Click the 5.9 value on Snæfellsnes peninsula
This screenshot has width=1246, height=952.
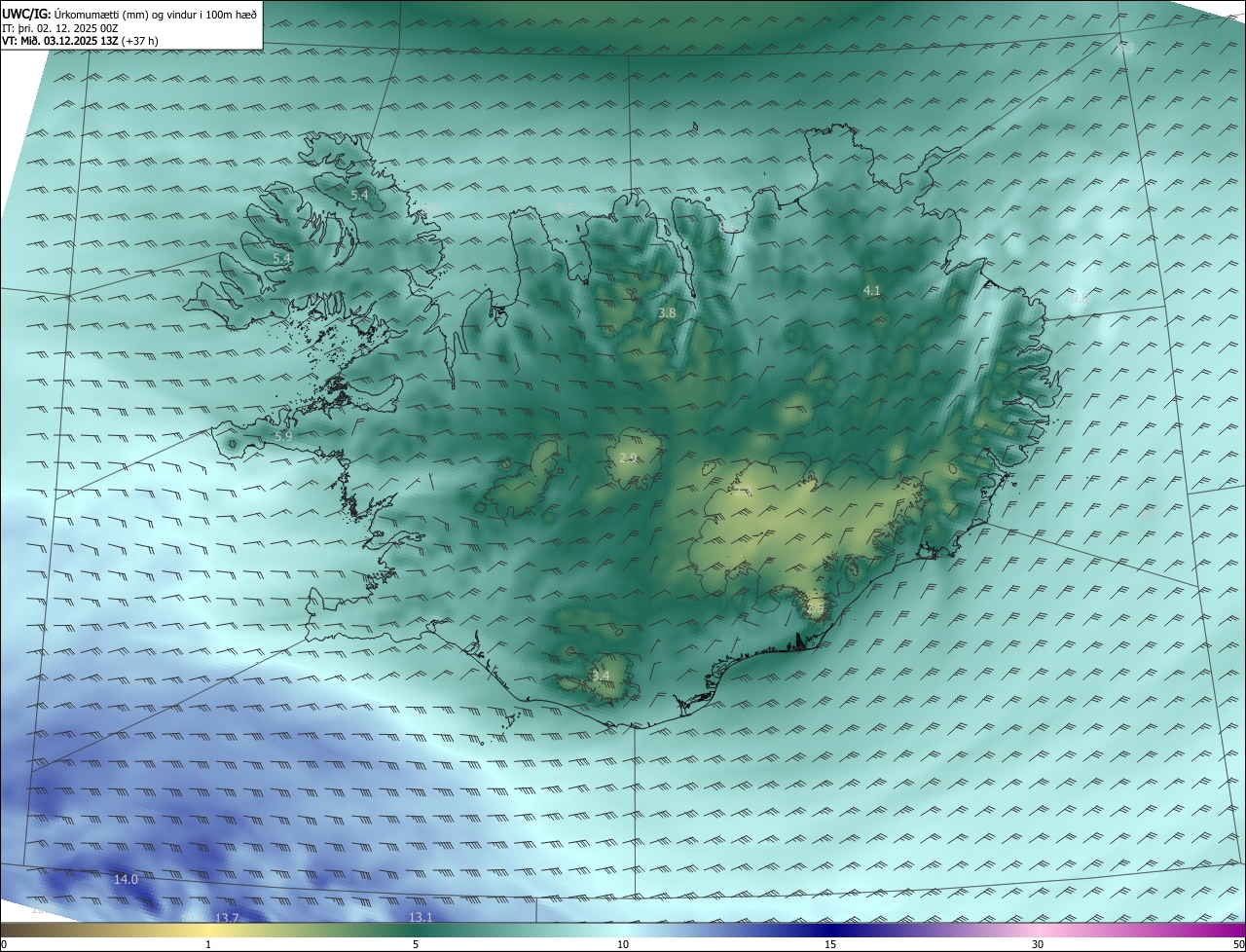[x=283, y=437]
